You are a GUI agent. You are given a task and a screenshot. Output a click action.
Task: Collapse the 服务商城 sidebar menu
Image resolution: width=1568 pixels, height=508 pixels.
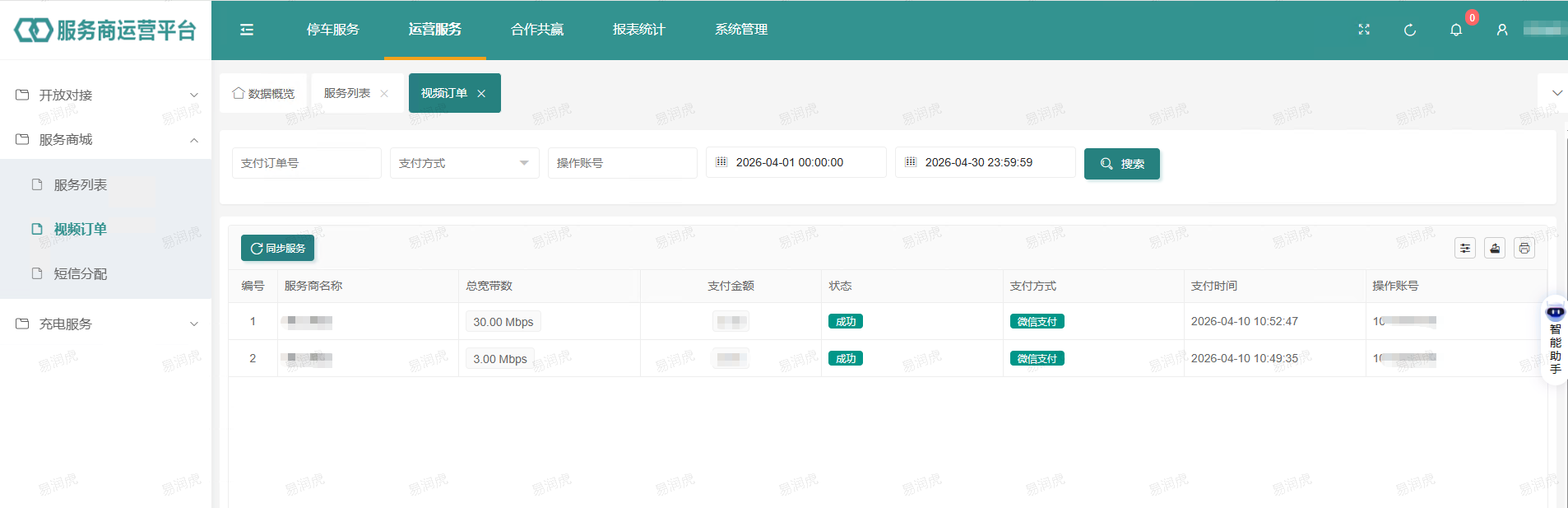(105, 139)
